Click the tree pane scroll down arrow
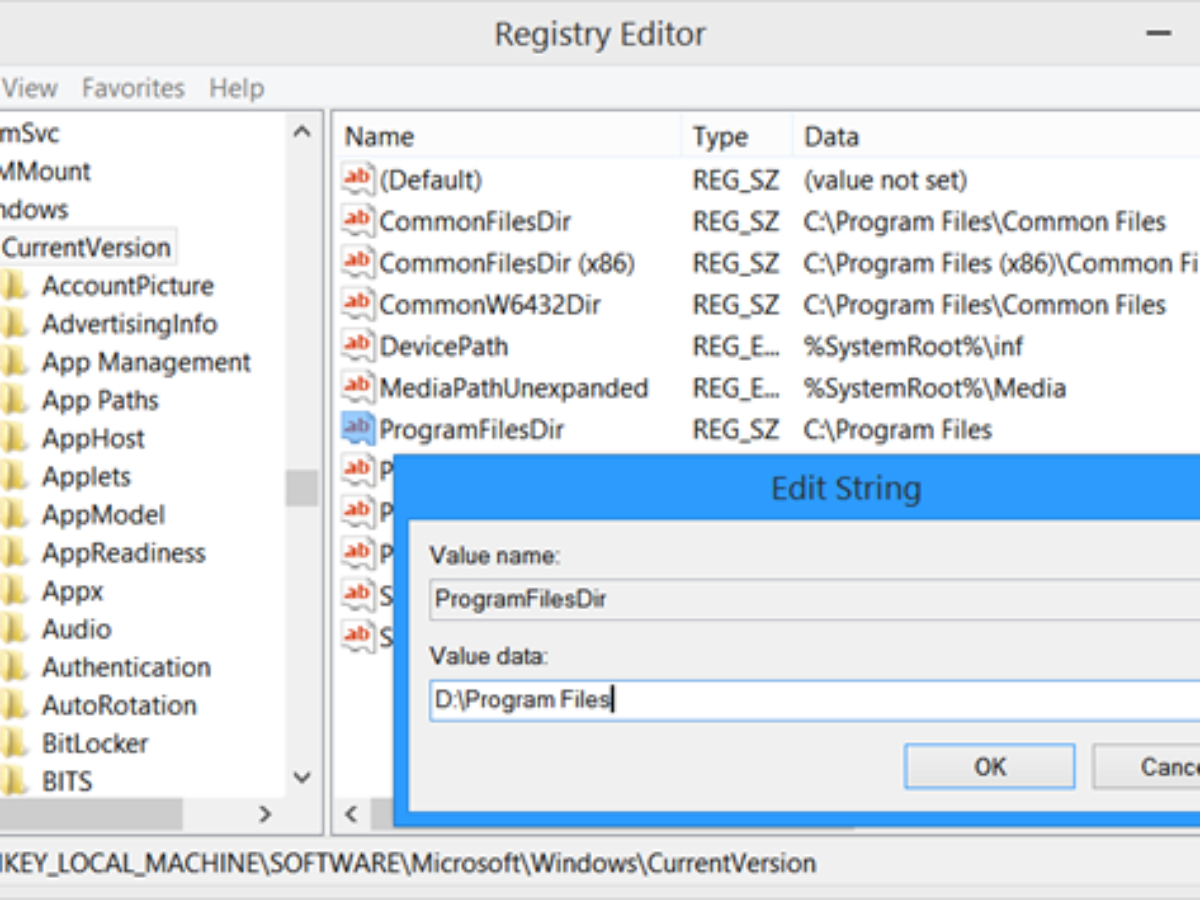Viewport: 1200px width, 900px height. pyautogui.click(x=301, y=777)
